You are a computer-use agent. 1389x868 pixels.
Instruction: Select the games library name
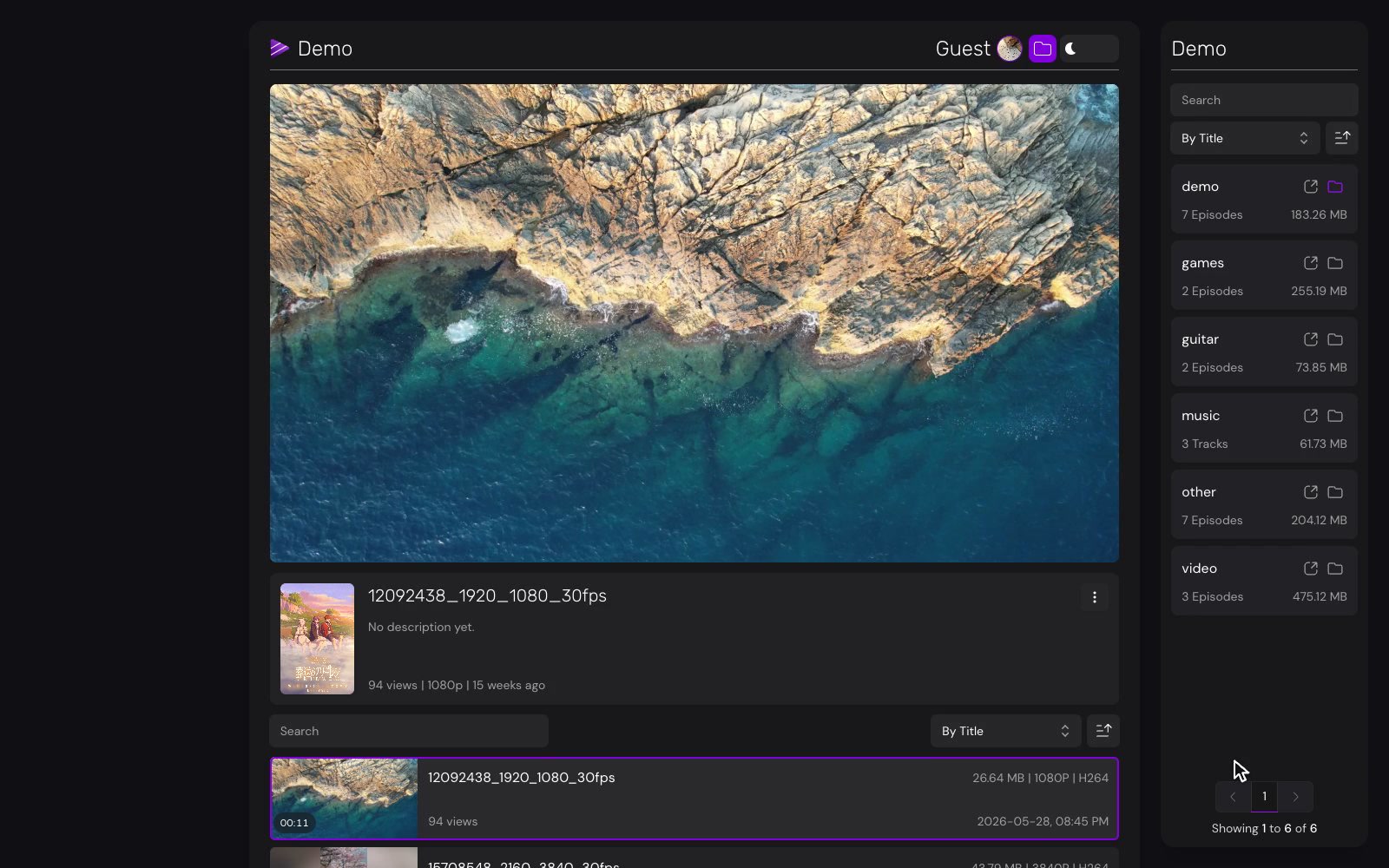1202,263
